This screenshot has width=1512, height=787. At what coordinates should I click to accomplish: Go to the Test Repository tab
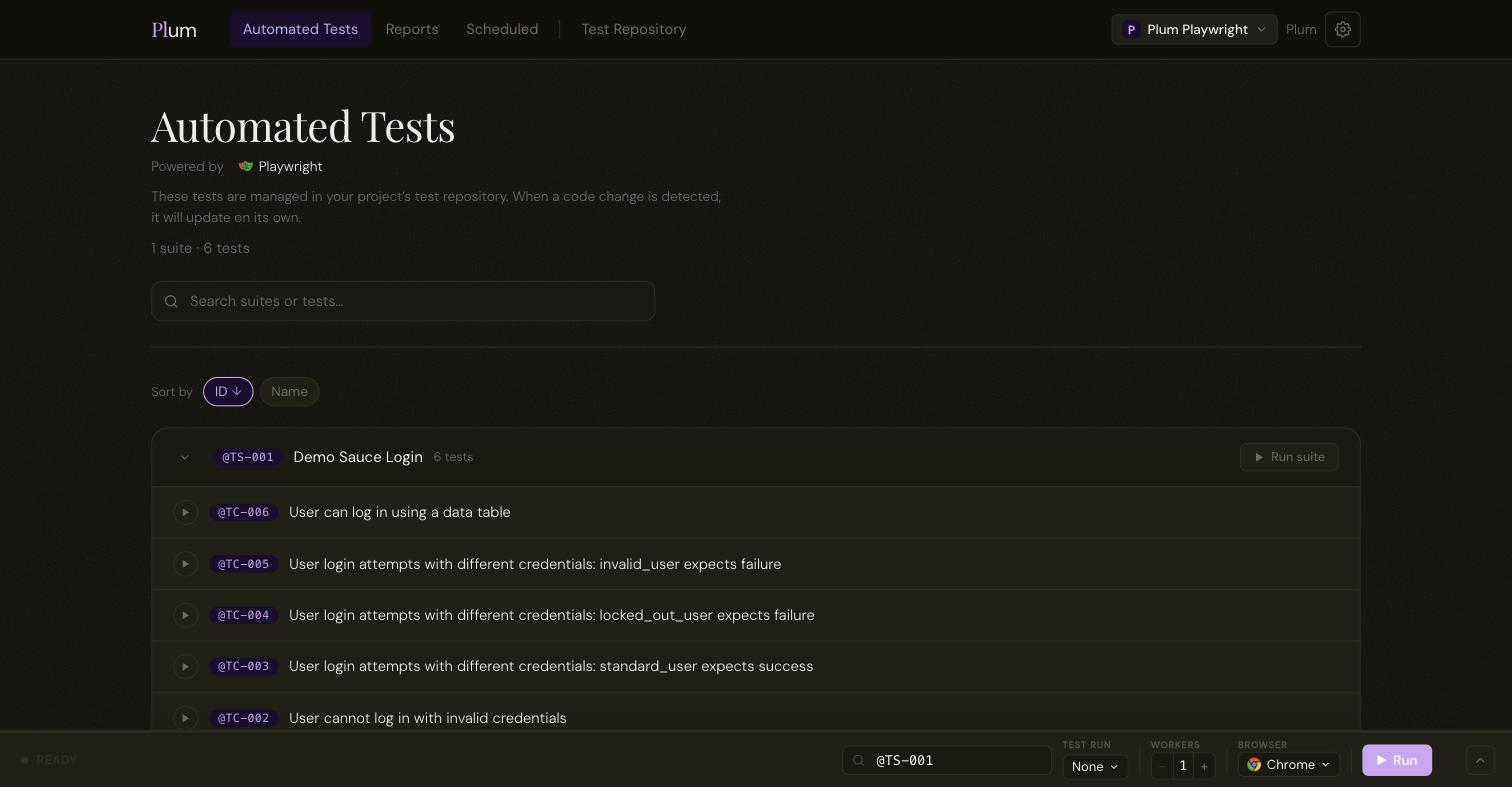pos(634,30)
